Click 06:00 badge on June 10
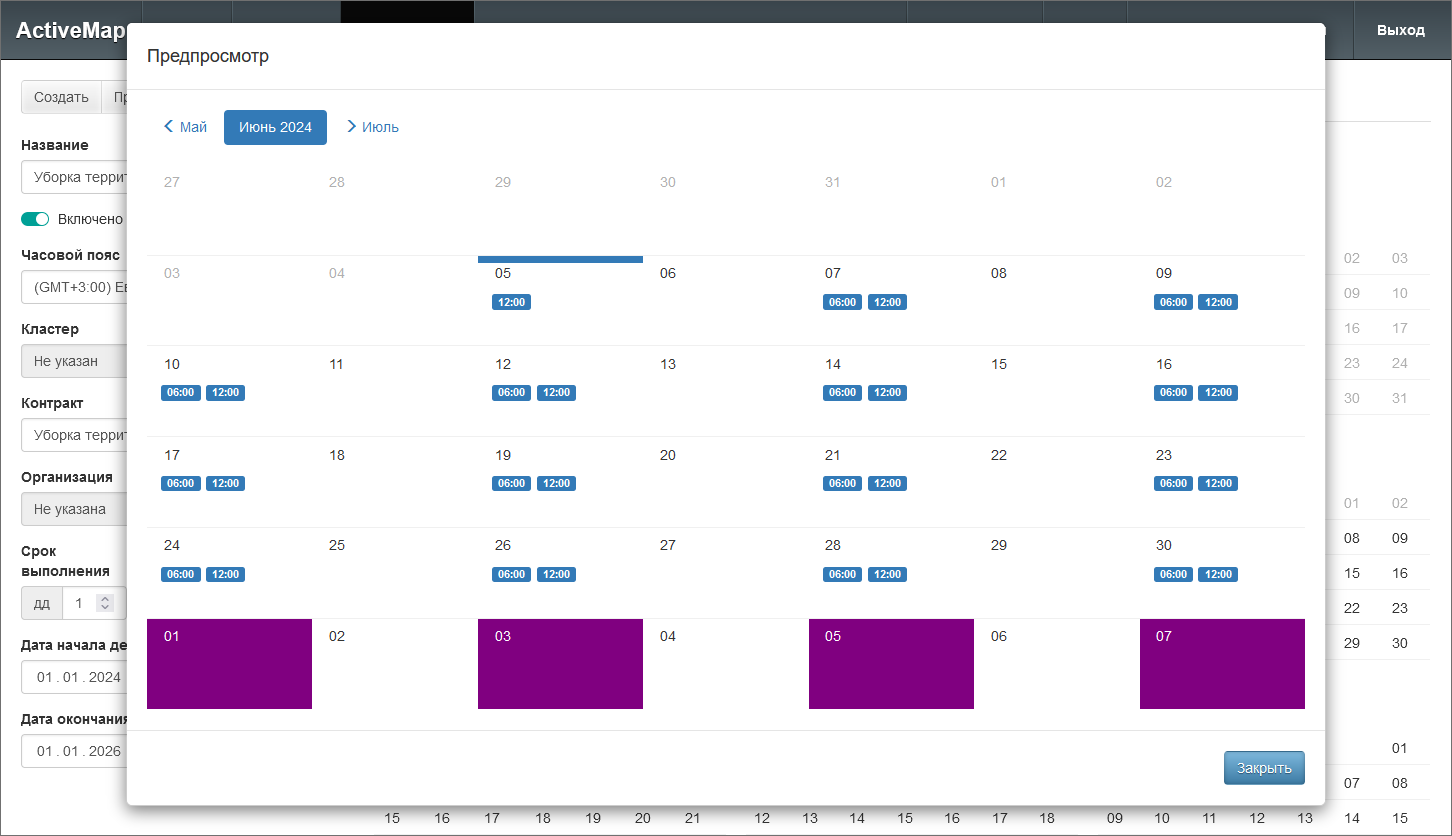The image size is (1452, 836). [180, 393]
